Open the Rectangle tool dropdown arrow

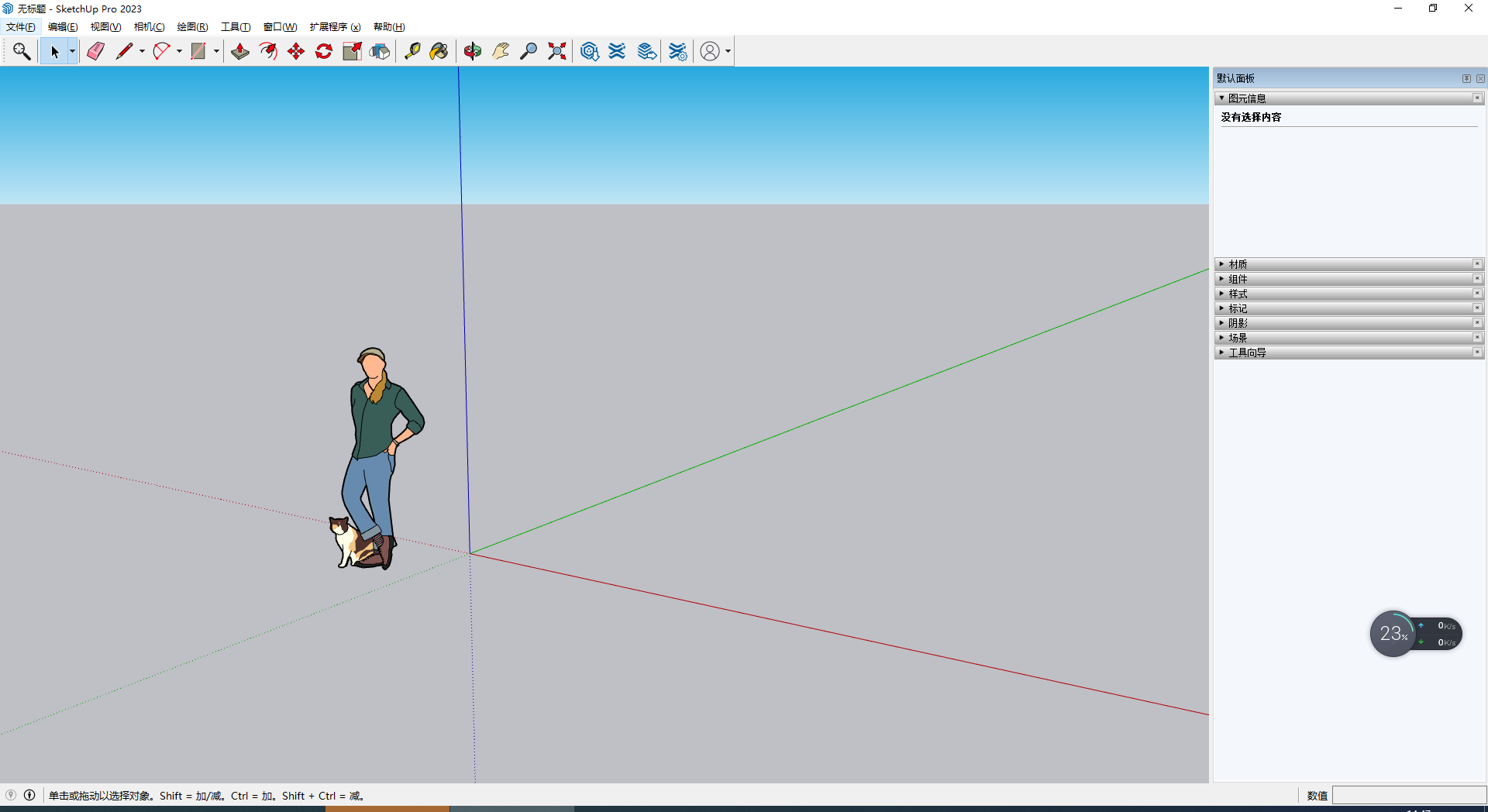click(216, 51)
